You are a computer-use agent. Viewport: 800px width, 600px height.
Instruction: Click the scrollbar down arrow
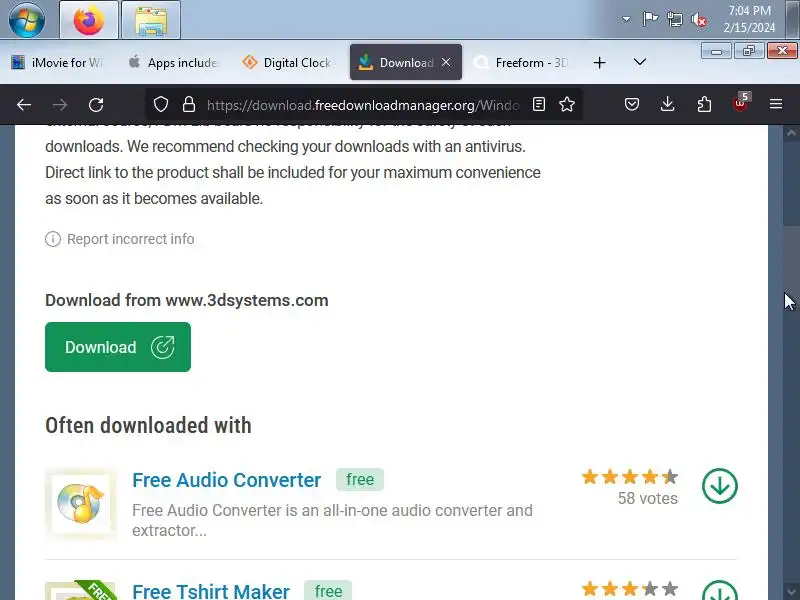pos(791,592)
